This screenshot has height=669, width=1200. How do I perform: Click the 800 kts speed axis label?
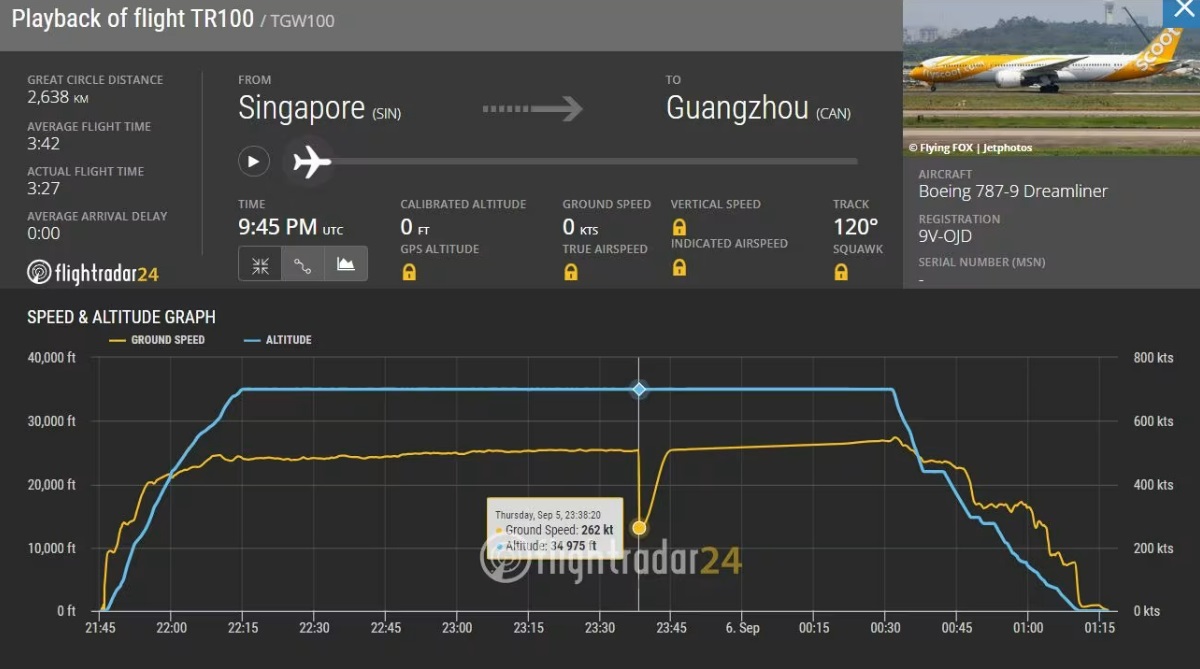point(1154,358)
